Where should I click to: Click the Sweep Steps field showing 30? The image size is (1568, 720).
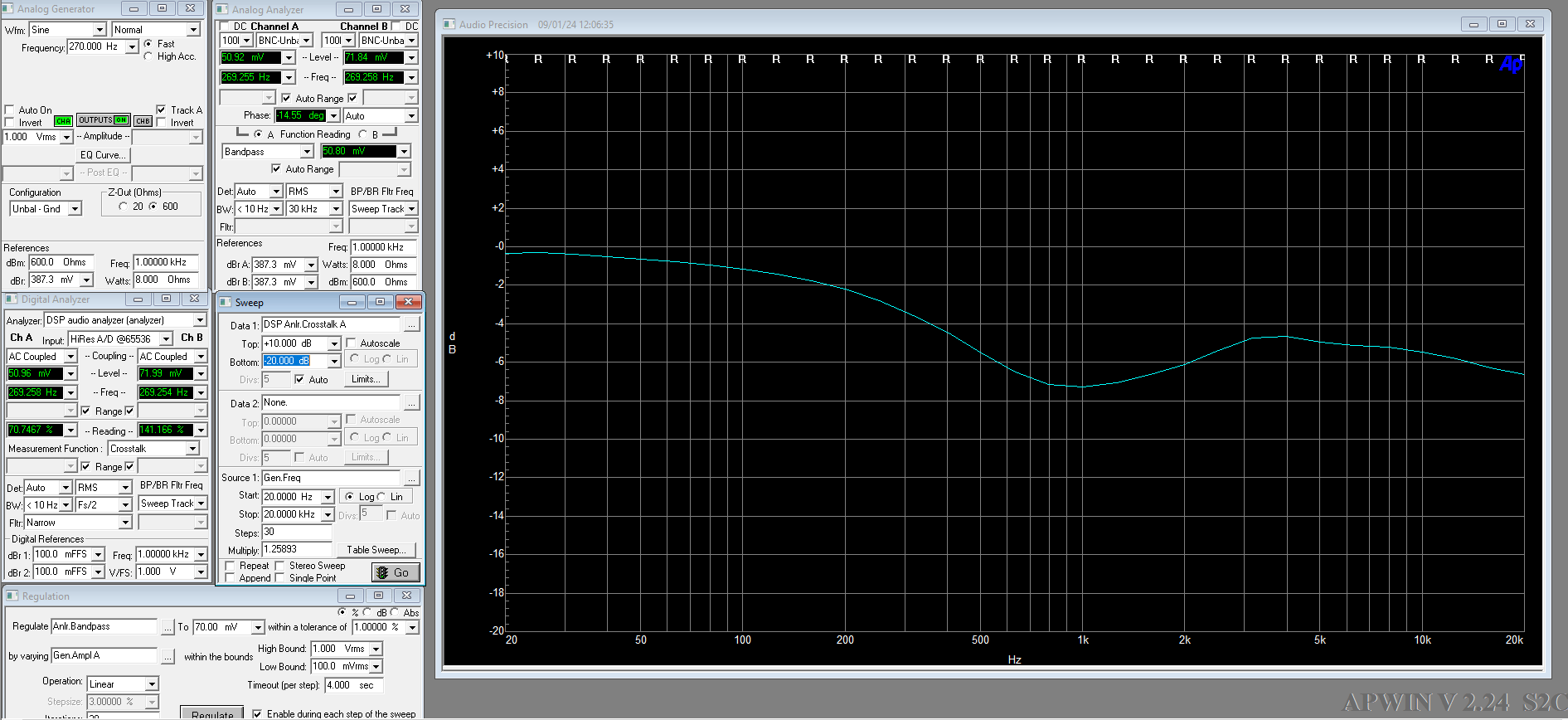[298, 533]
